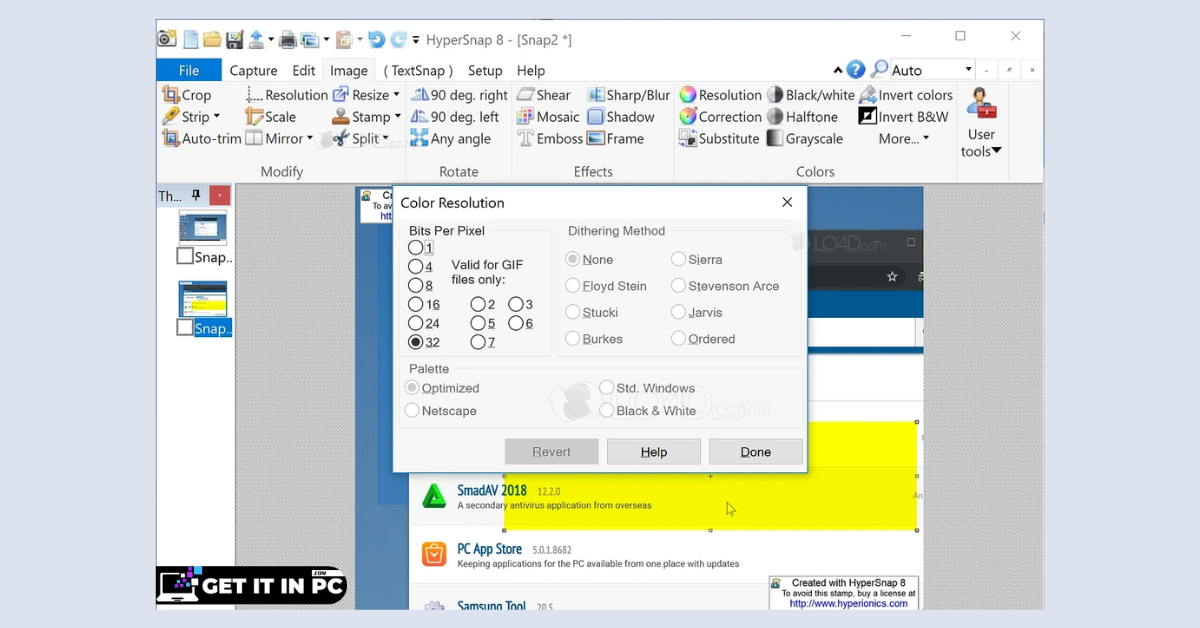Undo the last action
The width and height of the screenshot is (1200, 628).
pyautogui.click(x=376, y=39)
